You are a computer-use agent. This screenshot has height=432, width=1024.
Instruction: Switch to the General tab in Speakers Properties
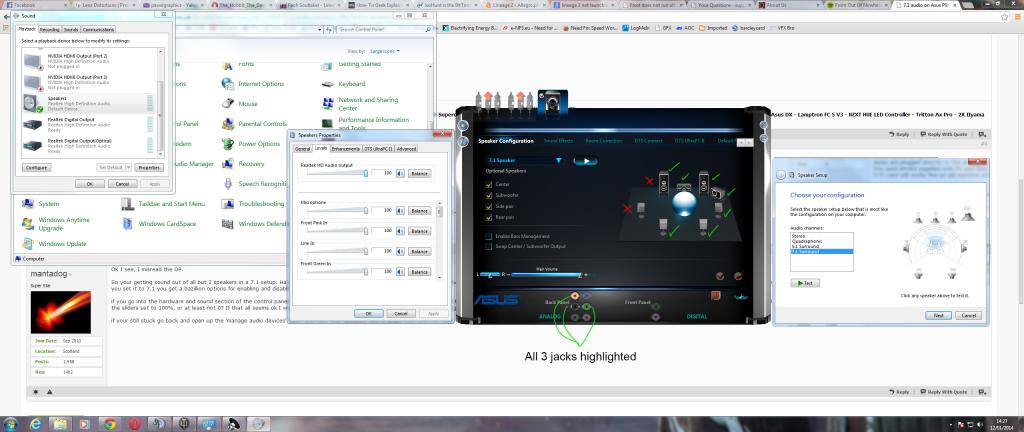tap(302, 149)
